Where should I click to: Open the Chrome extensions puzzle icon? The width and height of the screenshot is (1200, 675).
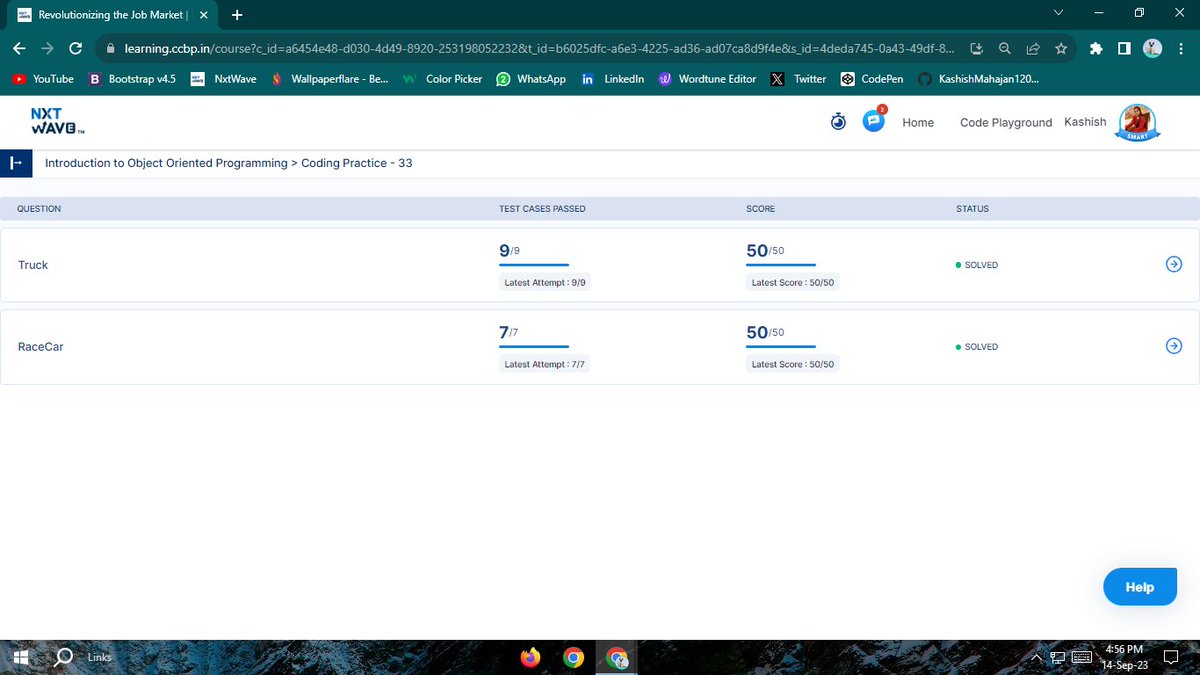(x=1095, y=47)
